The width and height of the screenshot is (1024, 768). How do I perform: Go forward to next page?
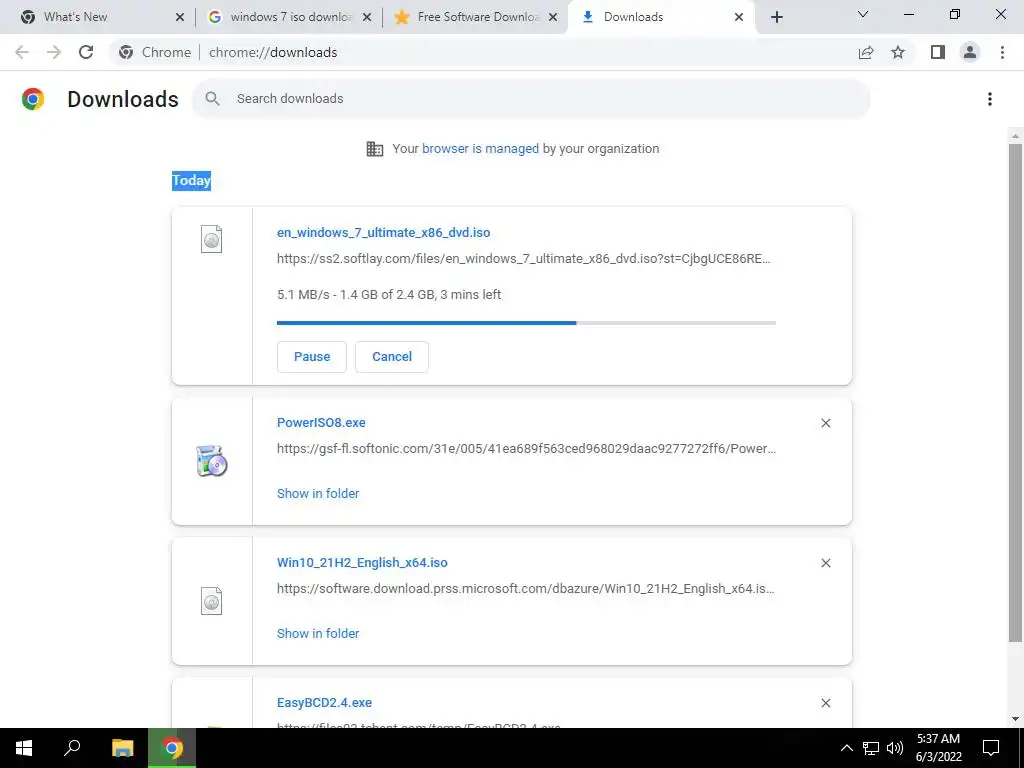pyautogui.click(x=54, y=52)
